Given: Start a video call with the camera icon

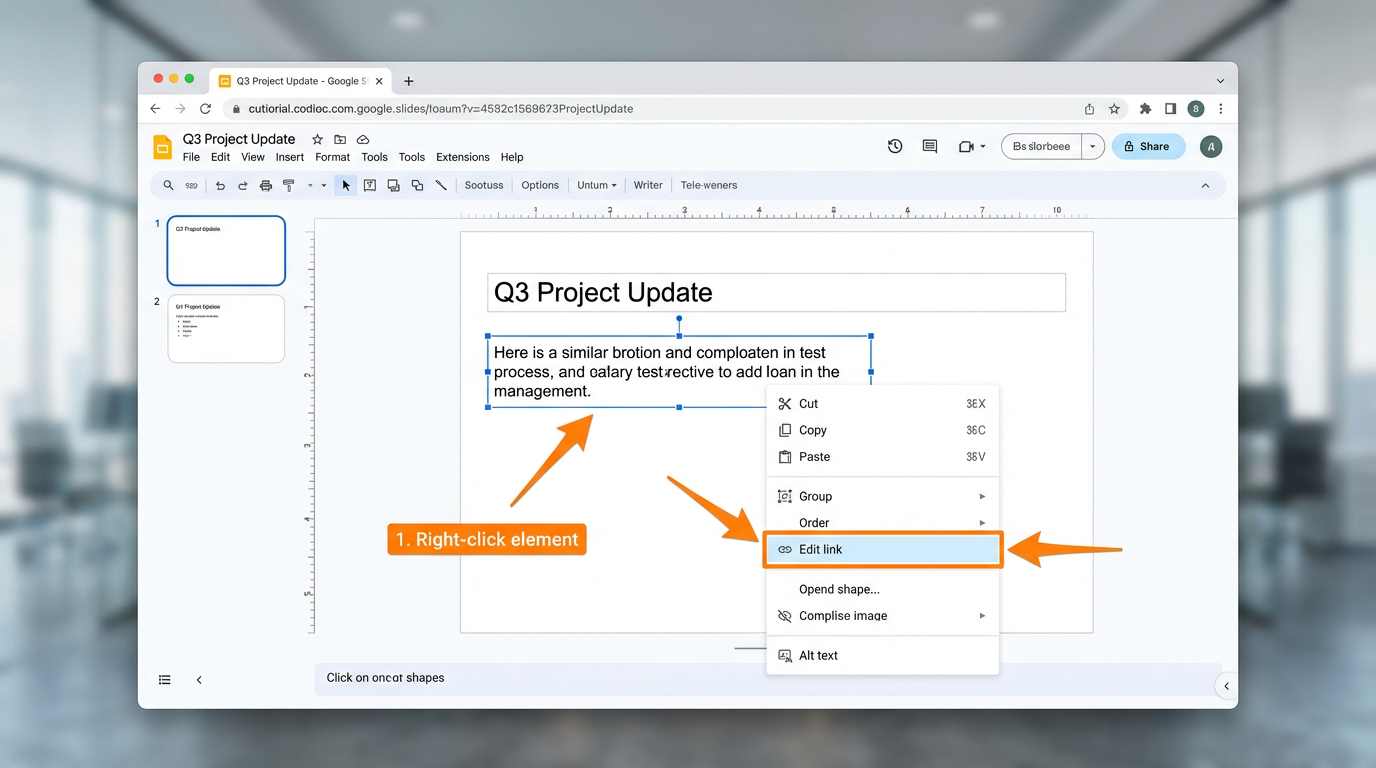Looking at the screenshot, I should (966, 146).
